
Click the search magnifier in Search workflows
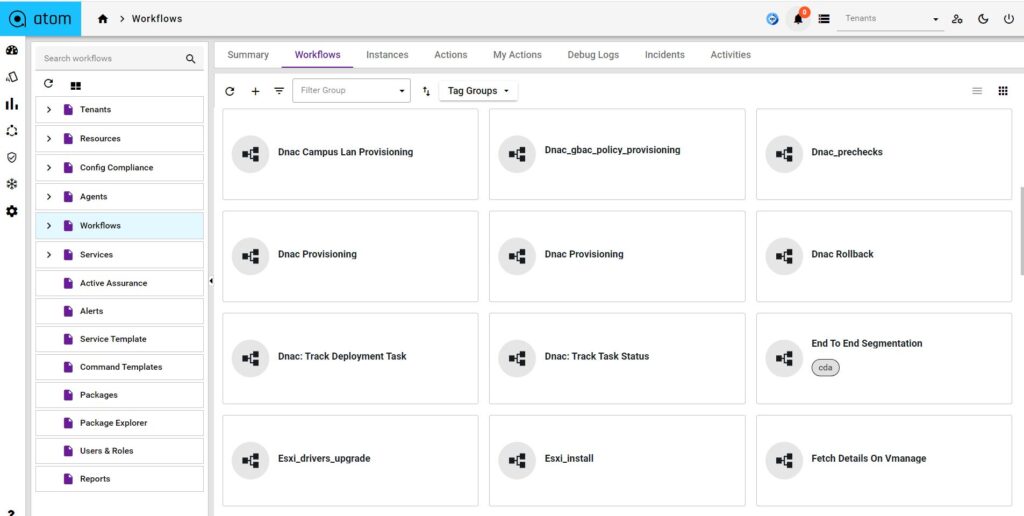click(191, 59)
